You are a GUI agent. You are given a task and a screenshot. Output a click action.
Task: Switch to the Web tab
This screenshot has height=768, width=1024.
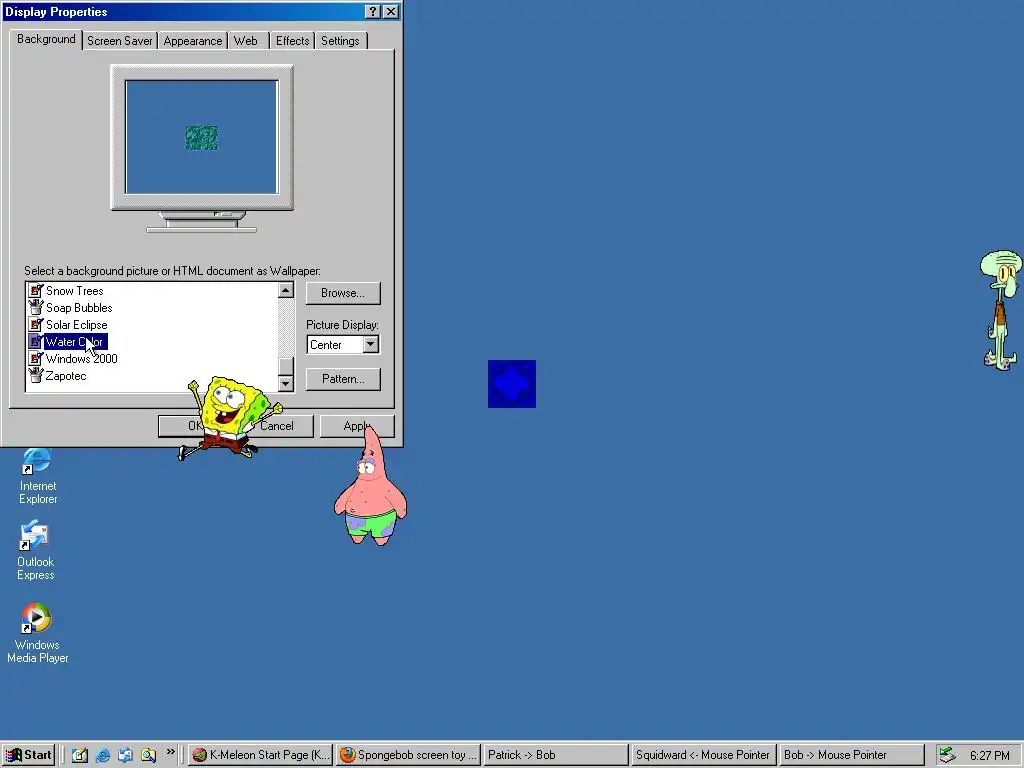(246, 40)
